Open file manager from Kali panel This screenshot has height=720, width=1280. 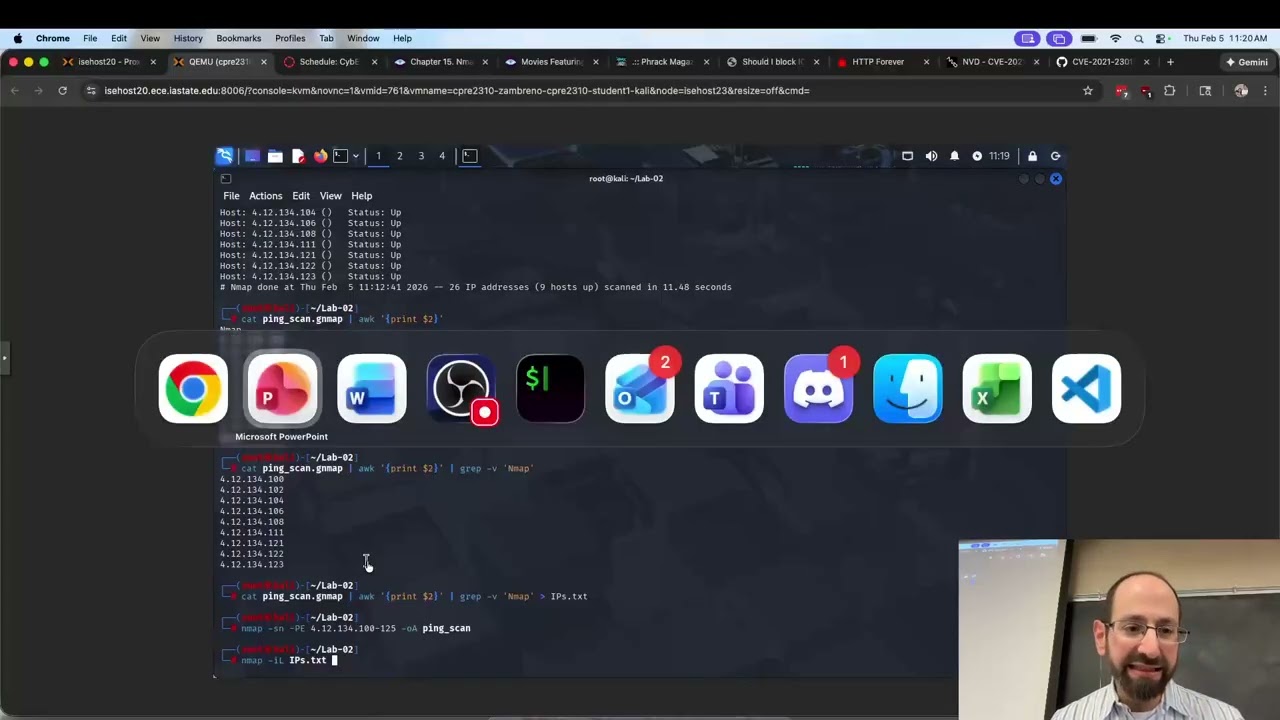[275, 156]
